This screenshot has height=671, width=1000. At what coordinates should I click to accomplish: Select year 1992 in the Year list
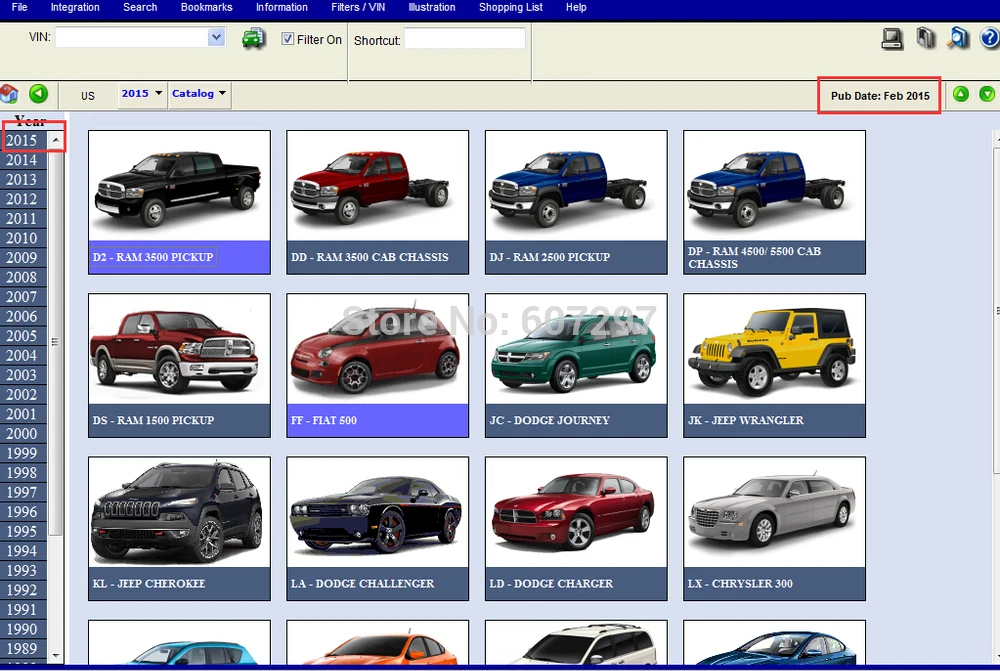click(22, 590)
